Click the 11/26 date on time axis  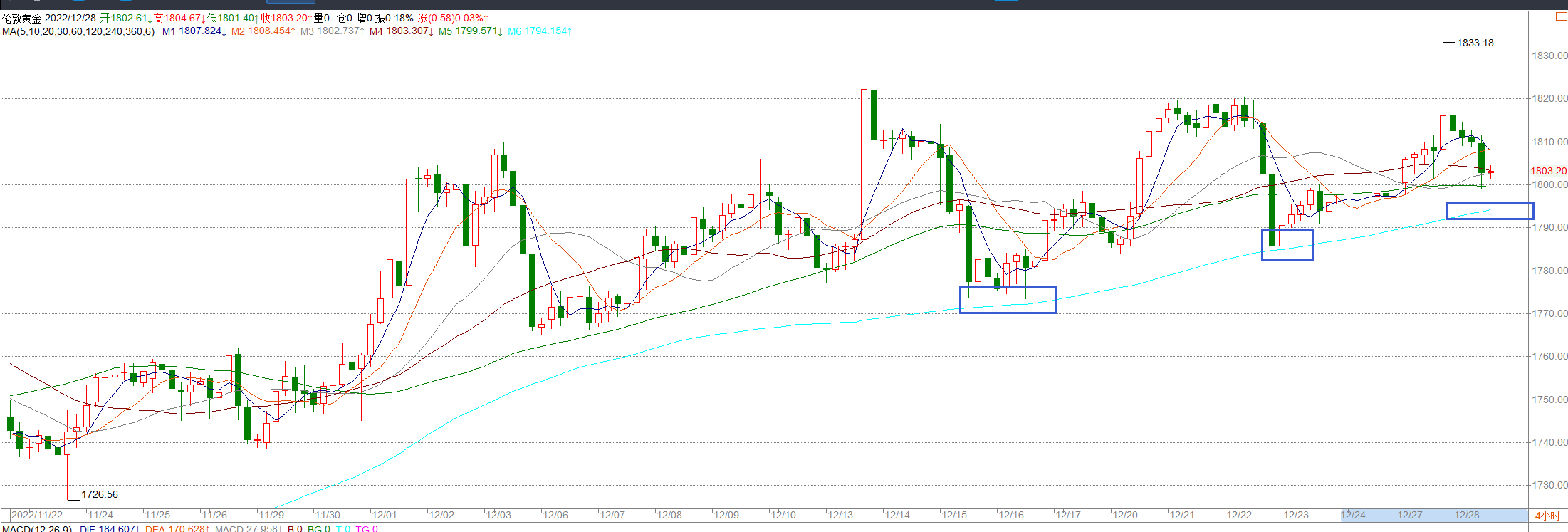[214, 515]
